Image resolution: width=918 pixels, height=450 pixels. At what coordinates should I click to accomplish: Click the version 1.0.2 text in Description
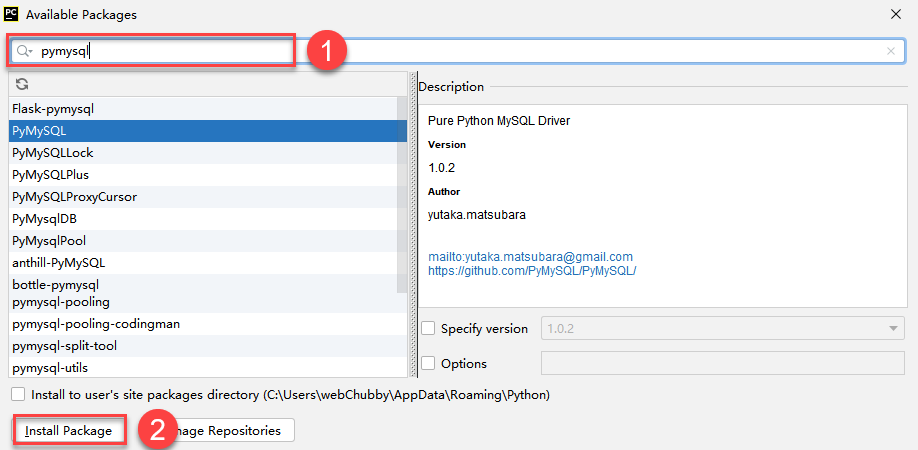(441, 168)
